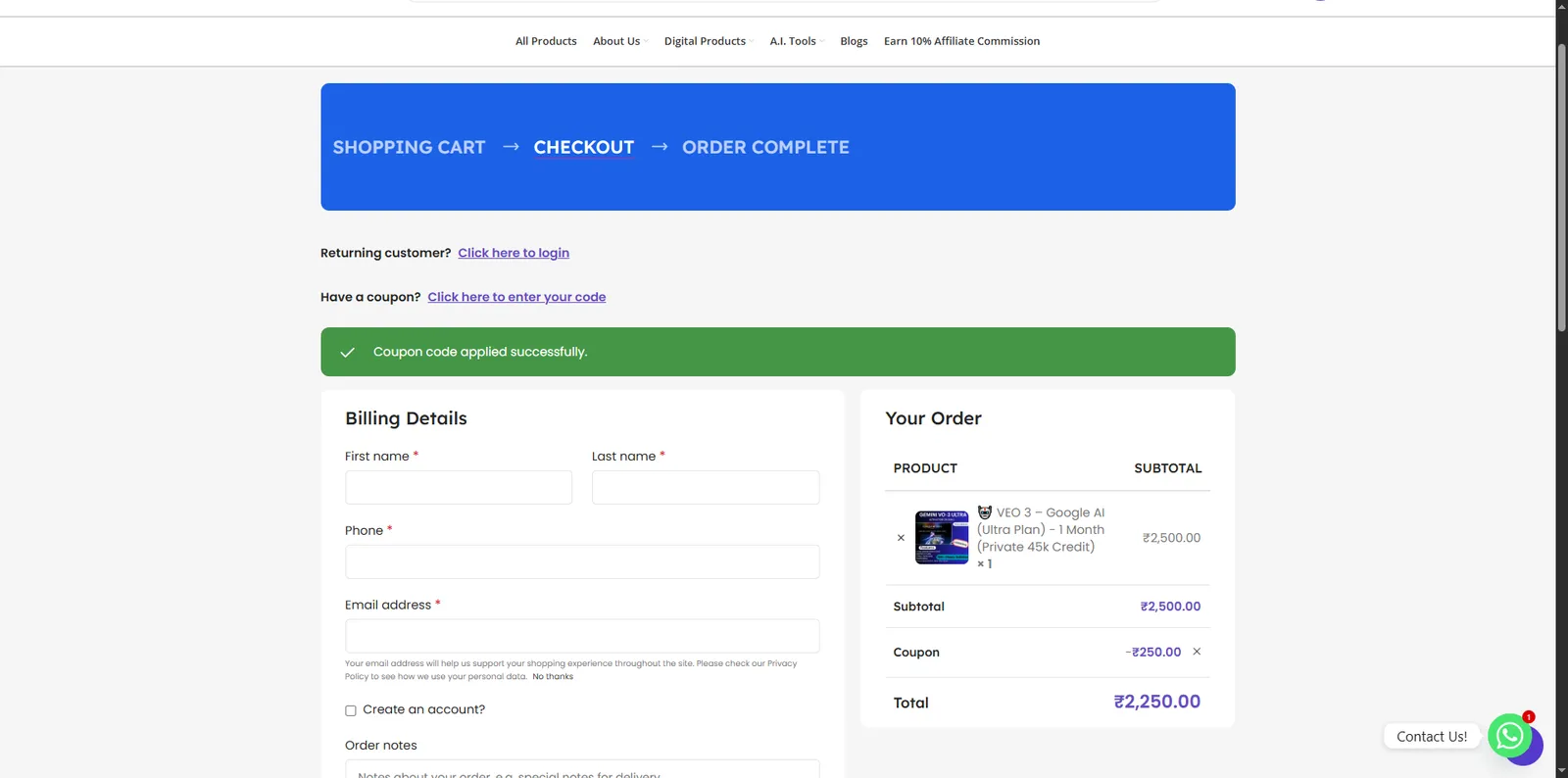Focus the First name field
1568x778 pixels.
pyautogui.click(x=459, y=487)
